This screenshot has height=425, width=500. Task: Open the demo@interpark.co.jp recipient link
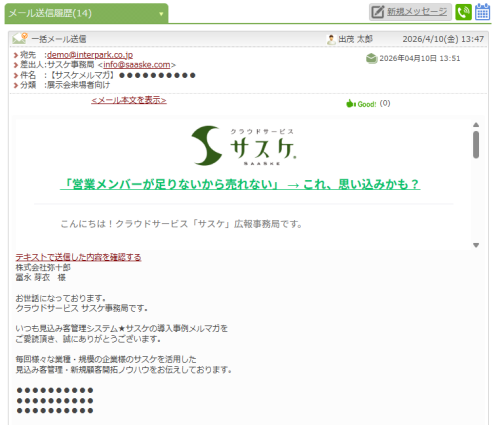pyautogui.click(x=90, y=55)
